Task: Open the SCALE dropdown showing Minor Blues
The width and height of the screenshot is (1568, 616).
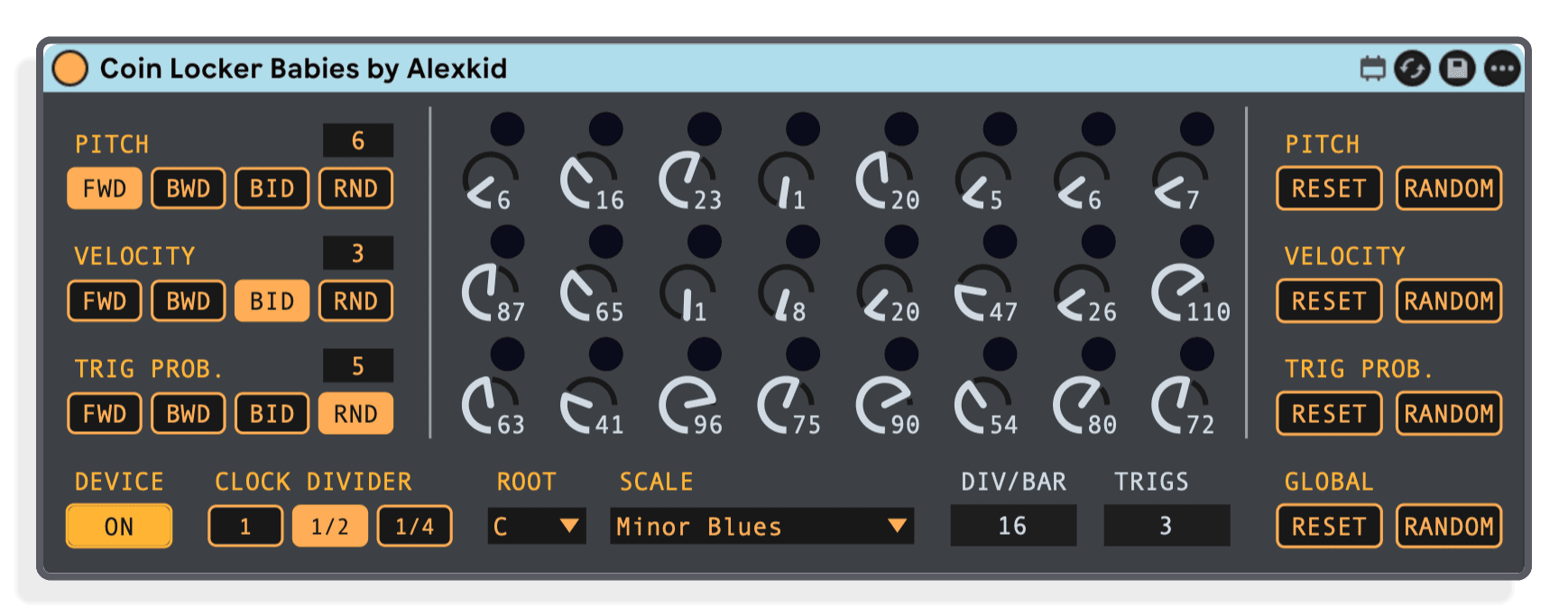Action: 762,526
